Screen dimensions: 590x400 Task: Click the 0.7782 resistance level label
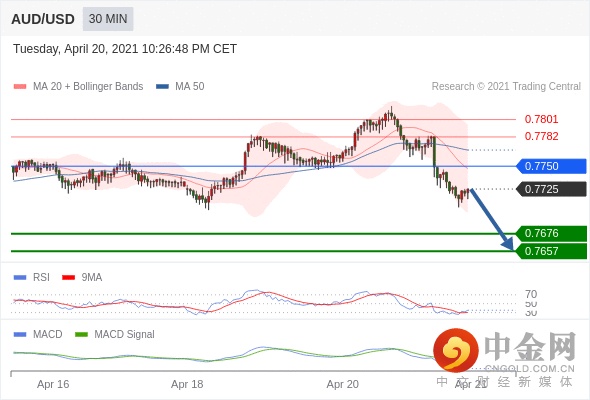pyautogui.click(x=541, y=136)
